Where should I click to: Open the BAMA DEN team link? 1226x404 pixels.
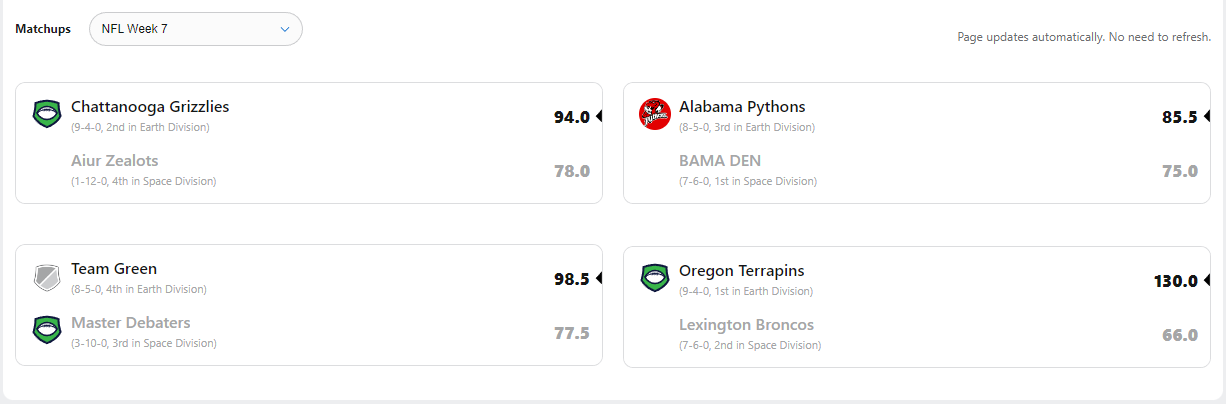pos(720,161)
